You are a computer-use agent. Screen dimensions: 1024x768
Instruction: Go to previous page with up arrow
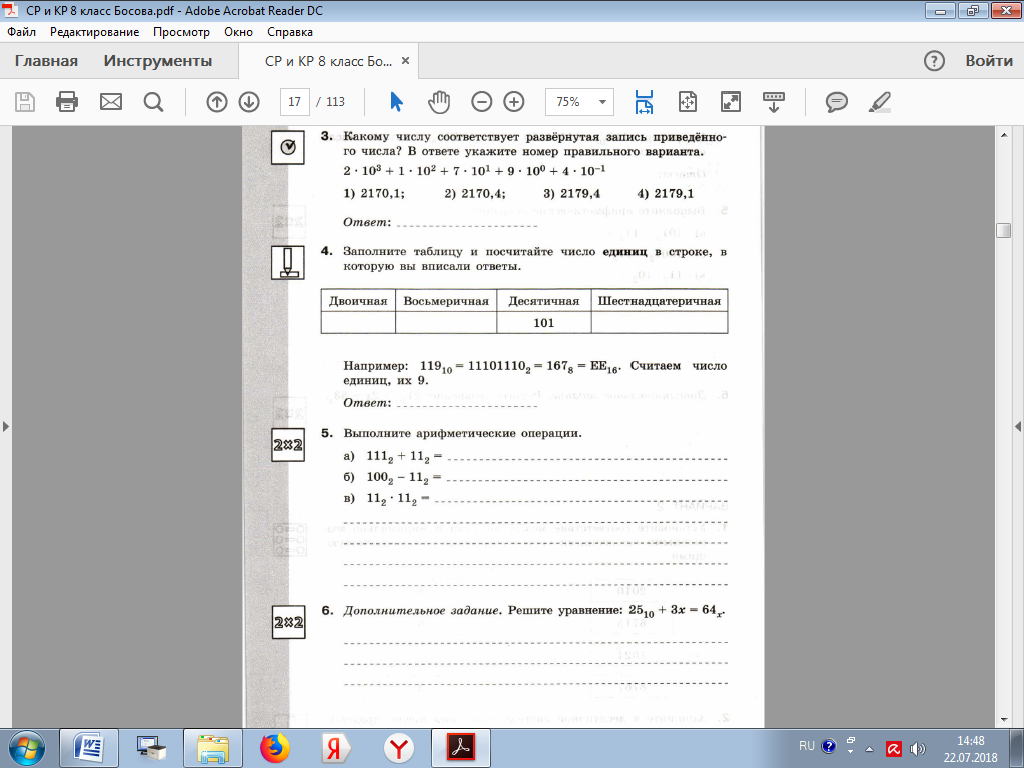coord(217,102)
